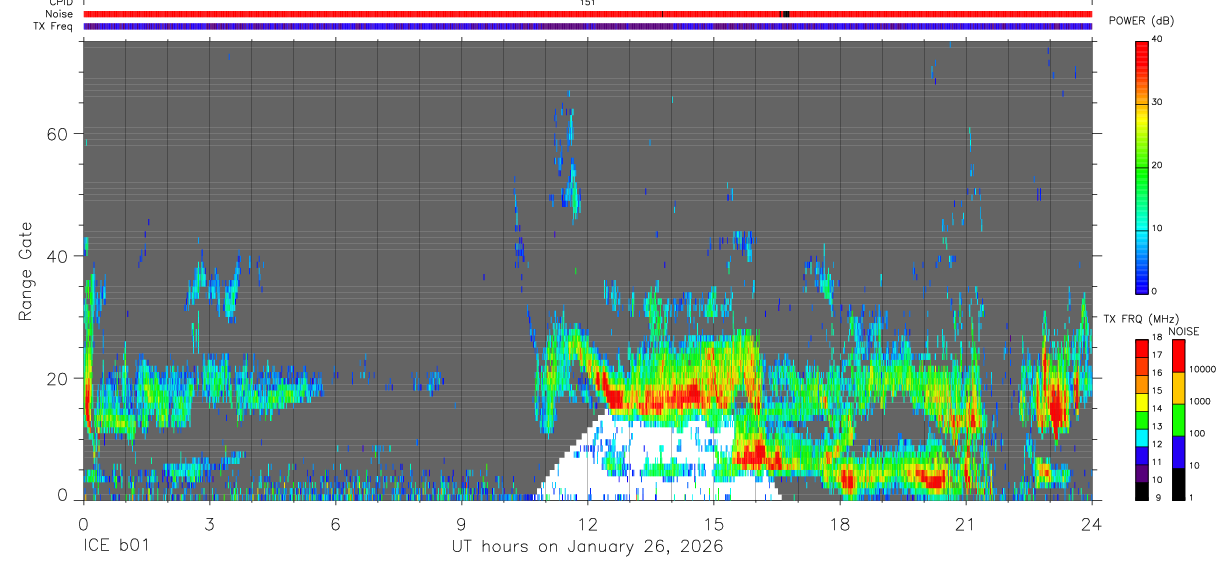Click the blue TX Freq strip above the plot

[x=587, y=26]
